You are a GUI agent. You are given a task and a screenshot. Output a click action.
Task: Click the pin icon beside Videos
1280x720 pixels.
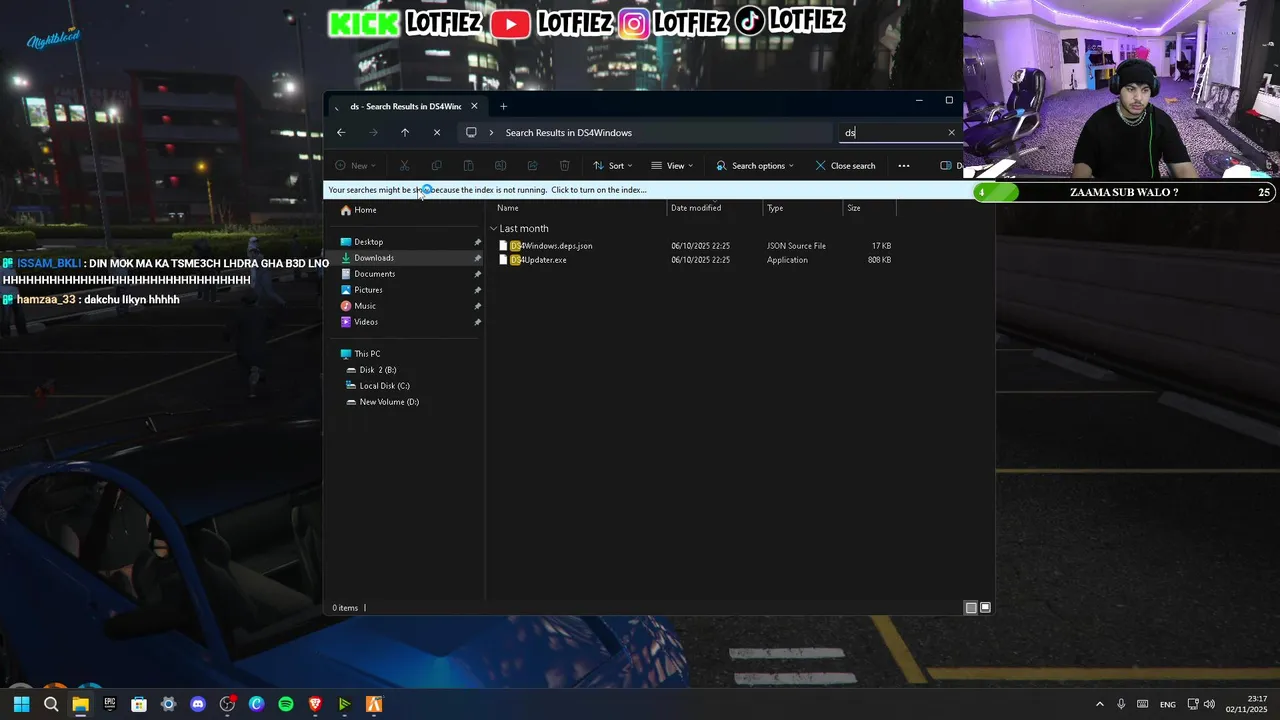[477, 322]
